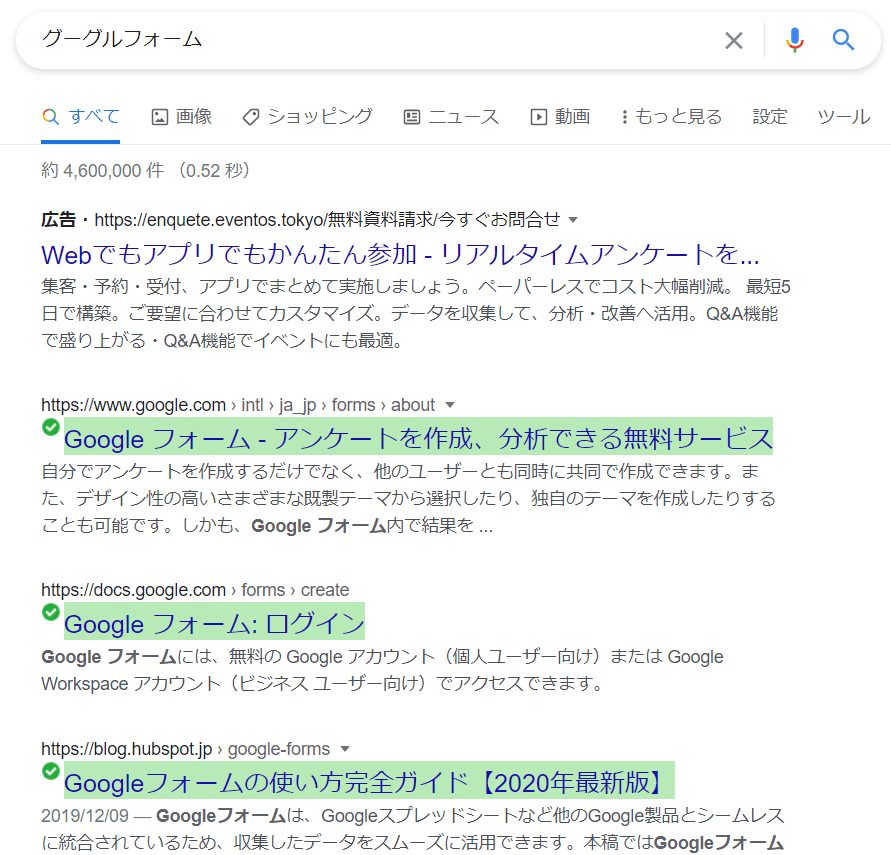Screen dimensions: 891x855
Task: Open Googleフォームの使い方完全ガイド result
Action: point(369,781)
